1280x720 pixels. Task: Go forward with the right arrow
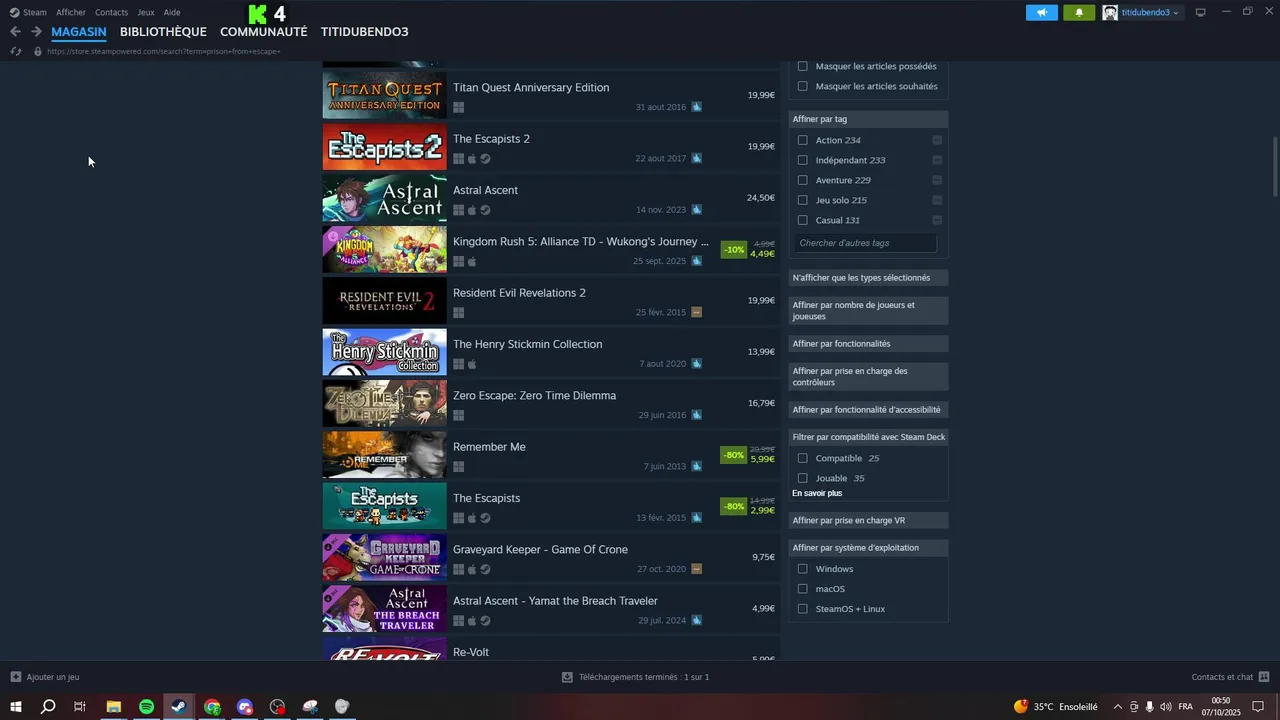coord(36,32)
